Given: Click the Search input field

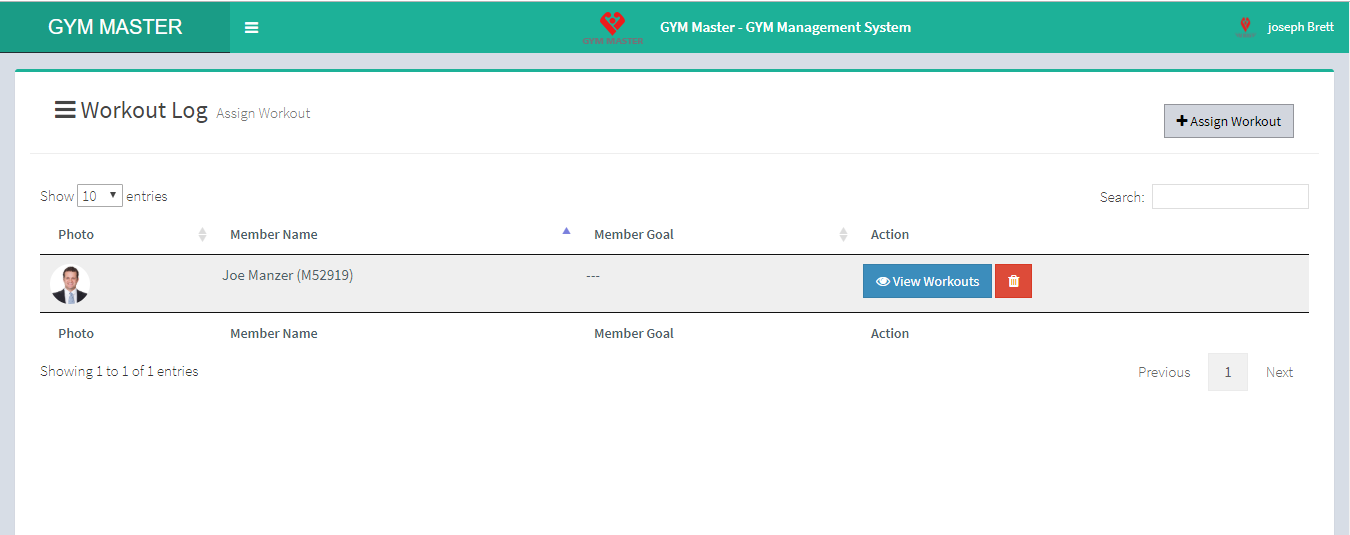Looking at the screenshot, I should coord(1229,197).
